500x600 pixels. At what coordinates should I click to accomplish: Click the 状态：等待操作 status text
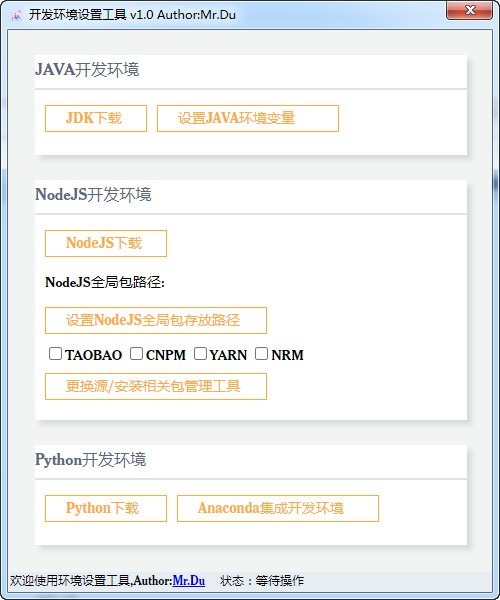pos(262,581)
